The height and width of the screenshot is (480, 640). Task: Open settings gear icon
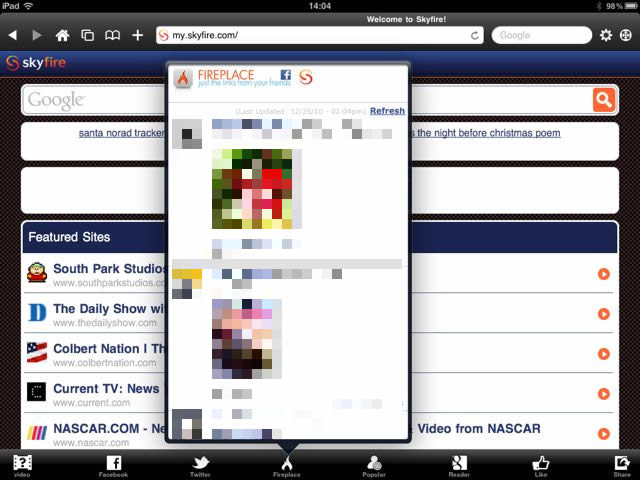(606, 35)
